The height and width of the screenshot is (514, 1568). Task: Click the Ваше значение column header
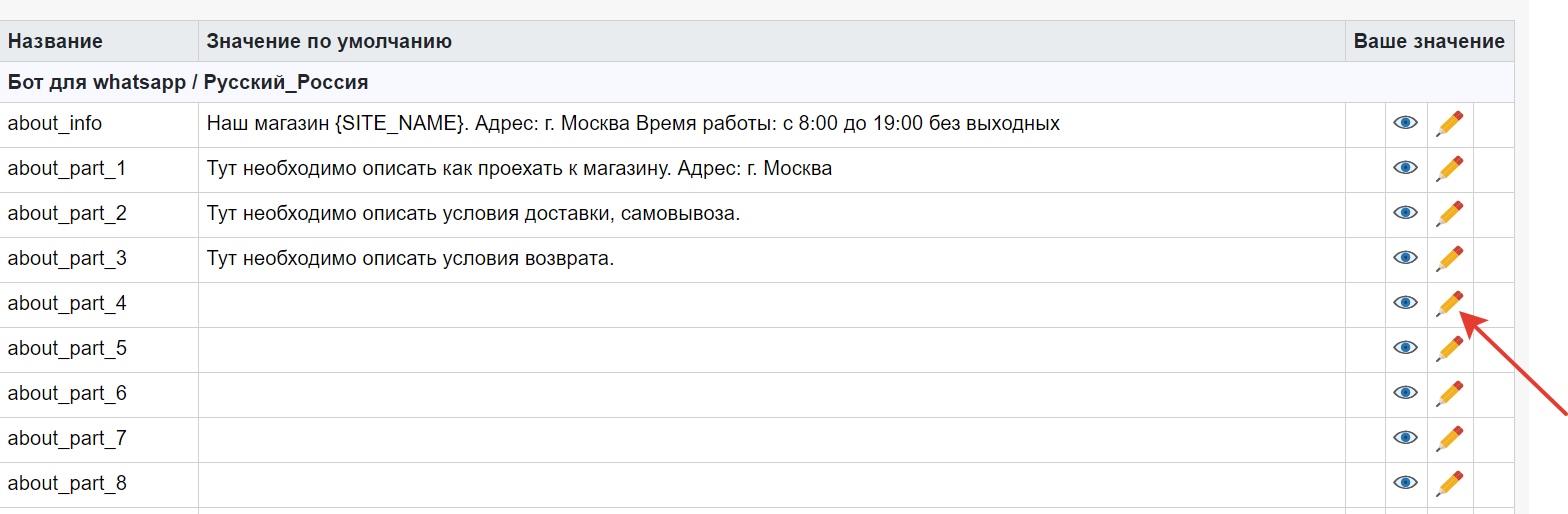tap(1429, 41)
